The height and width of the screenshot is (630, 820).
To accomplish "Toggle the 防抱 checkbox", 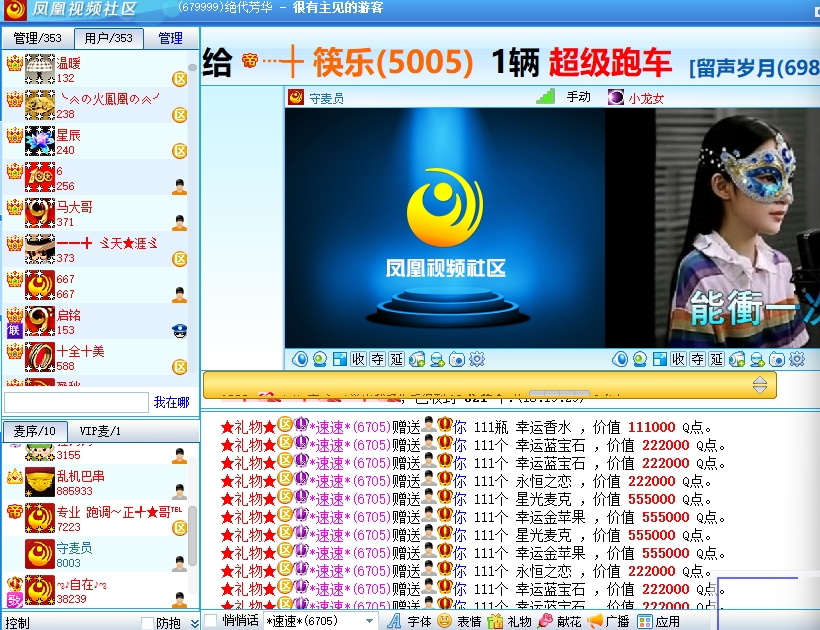I will click(147, 623).
